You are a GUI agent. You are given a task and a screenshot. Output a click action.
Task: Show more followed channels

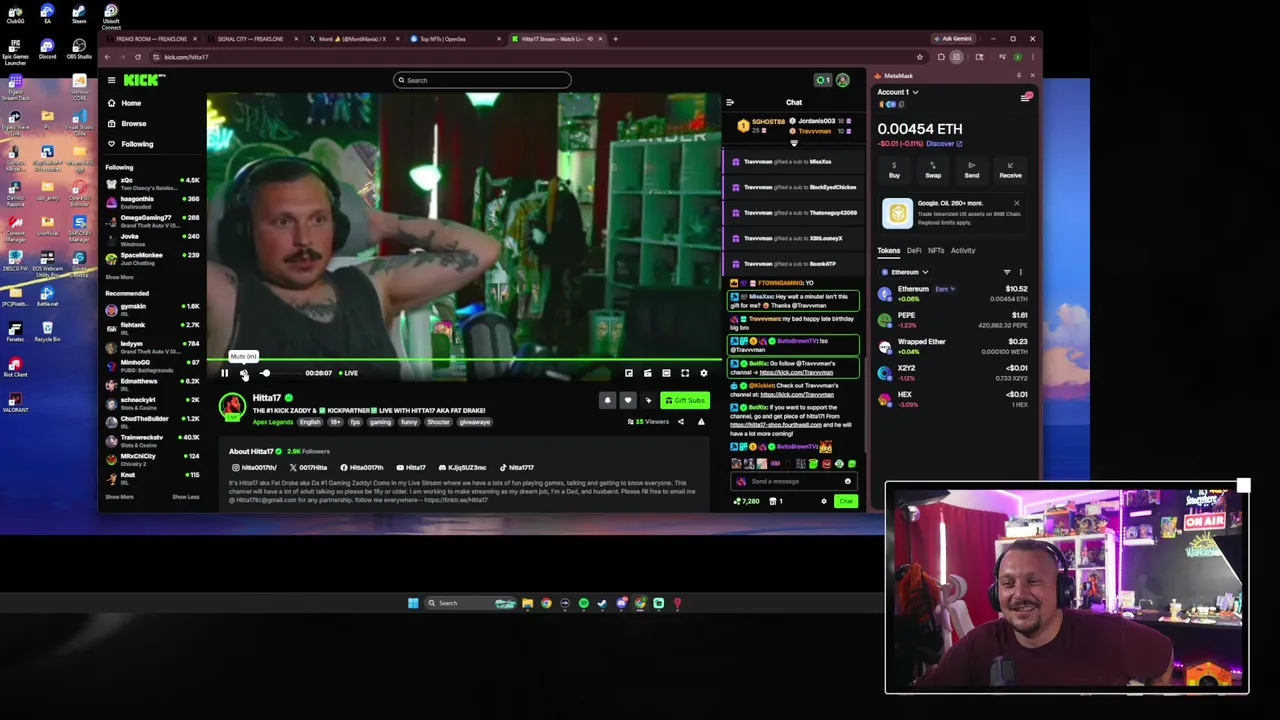tap(119, 277)
